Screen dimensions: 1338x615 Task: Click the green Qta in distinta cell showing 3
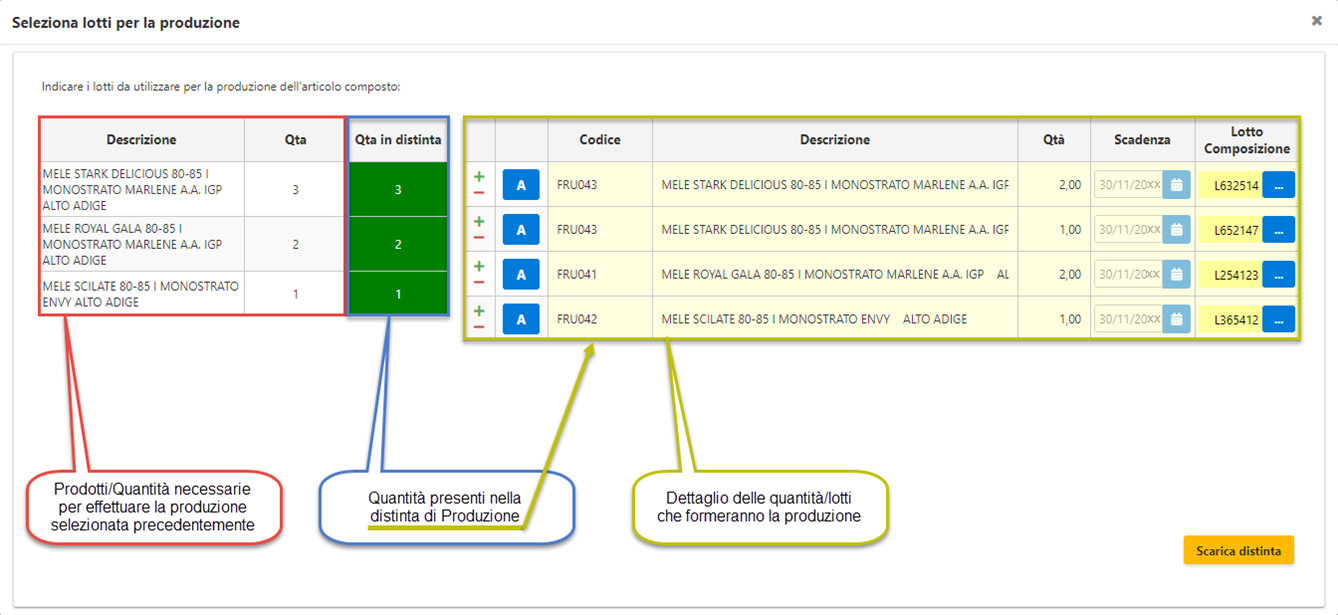[398, 189]
